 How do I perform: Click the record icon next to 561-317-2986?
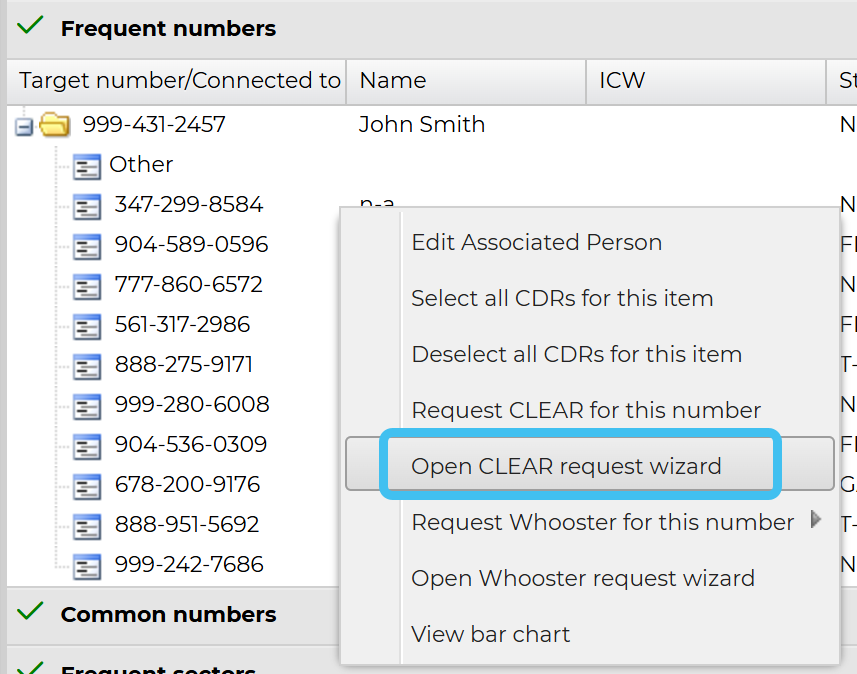click(x=88, y=326)
